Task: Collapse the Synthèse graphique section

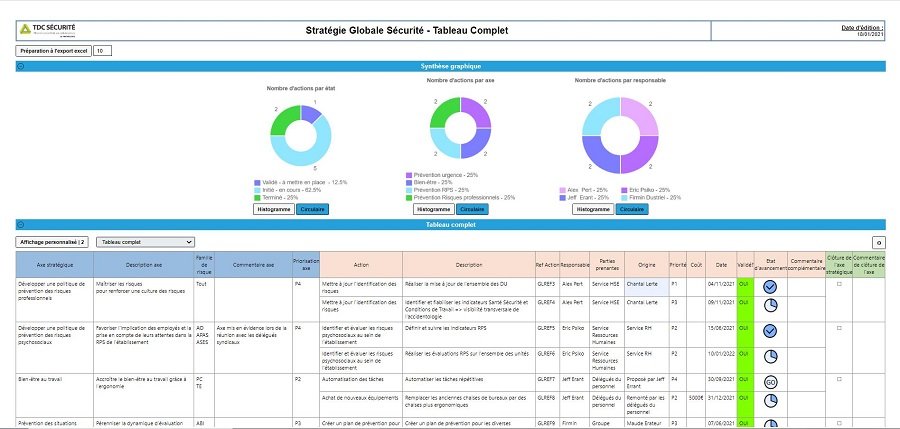Action: (21, 66)
